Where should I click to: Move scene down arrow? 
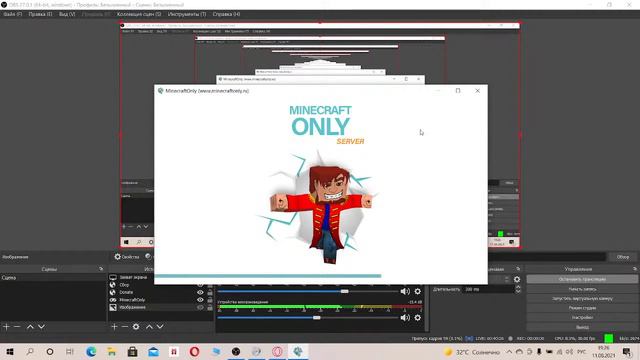[x=41, y=327]
